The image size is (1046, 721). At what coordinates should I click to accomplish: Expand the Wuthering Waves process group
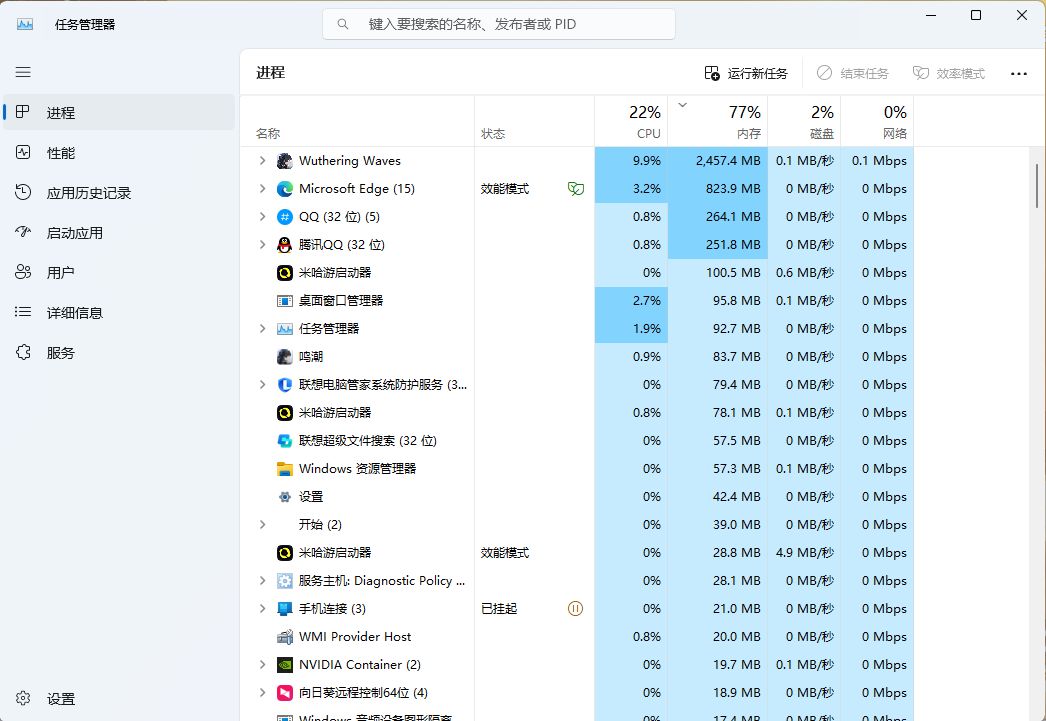tap(262, 161)
